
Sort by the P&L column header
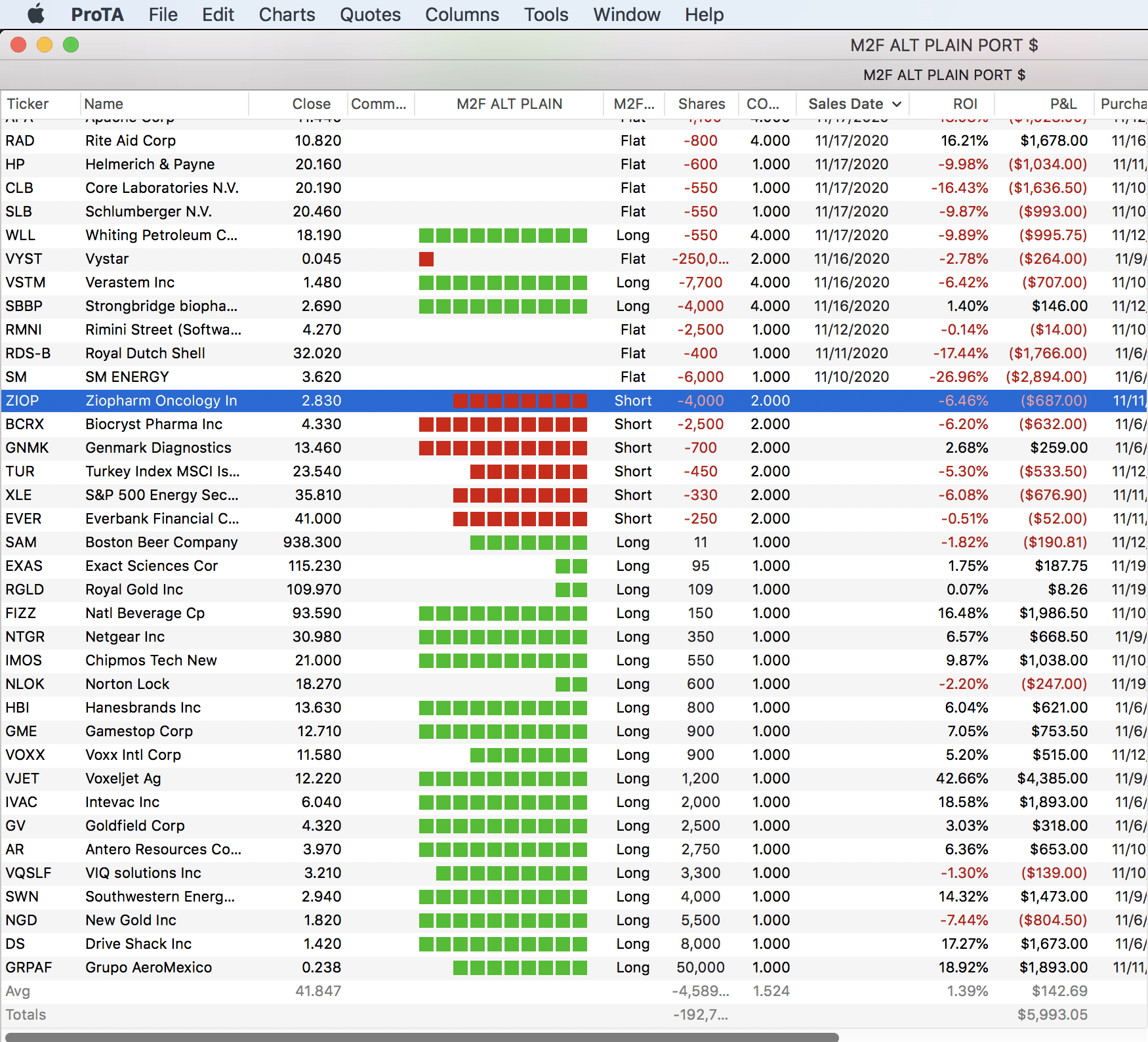click(1063, 104)
